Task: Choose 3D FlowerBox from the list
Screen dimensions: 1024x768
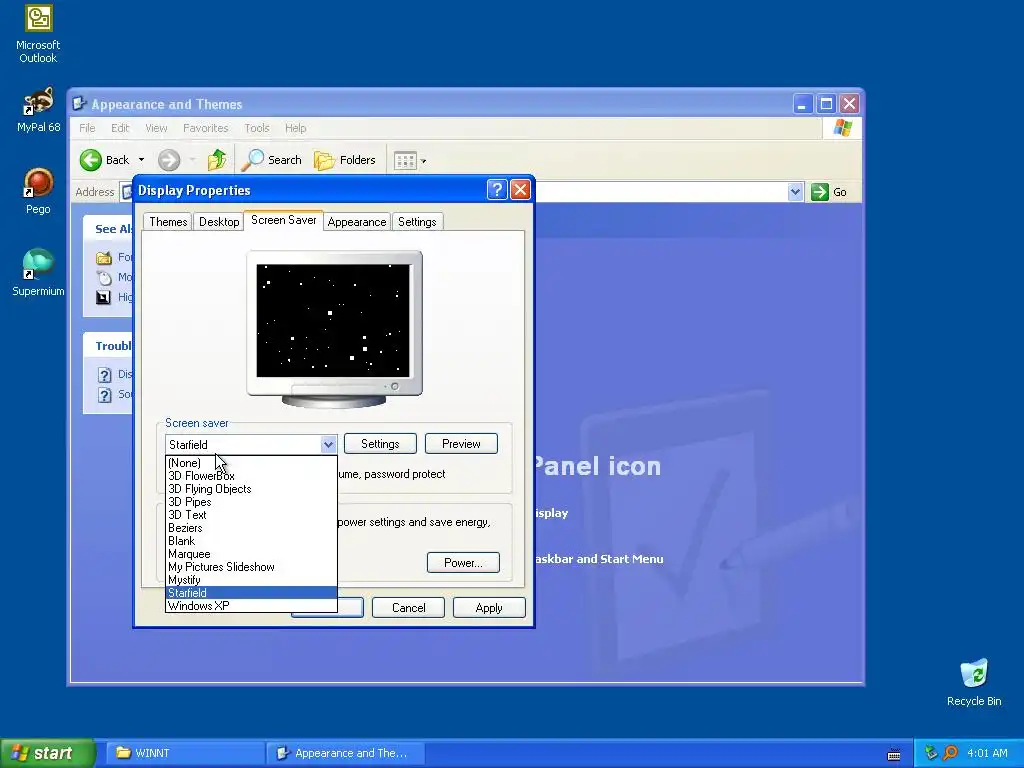Action: pos(251,476)
